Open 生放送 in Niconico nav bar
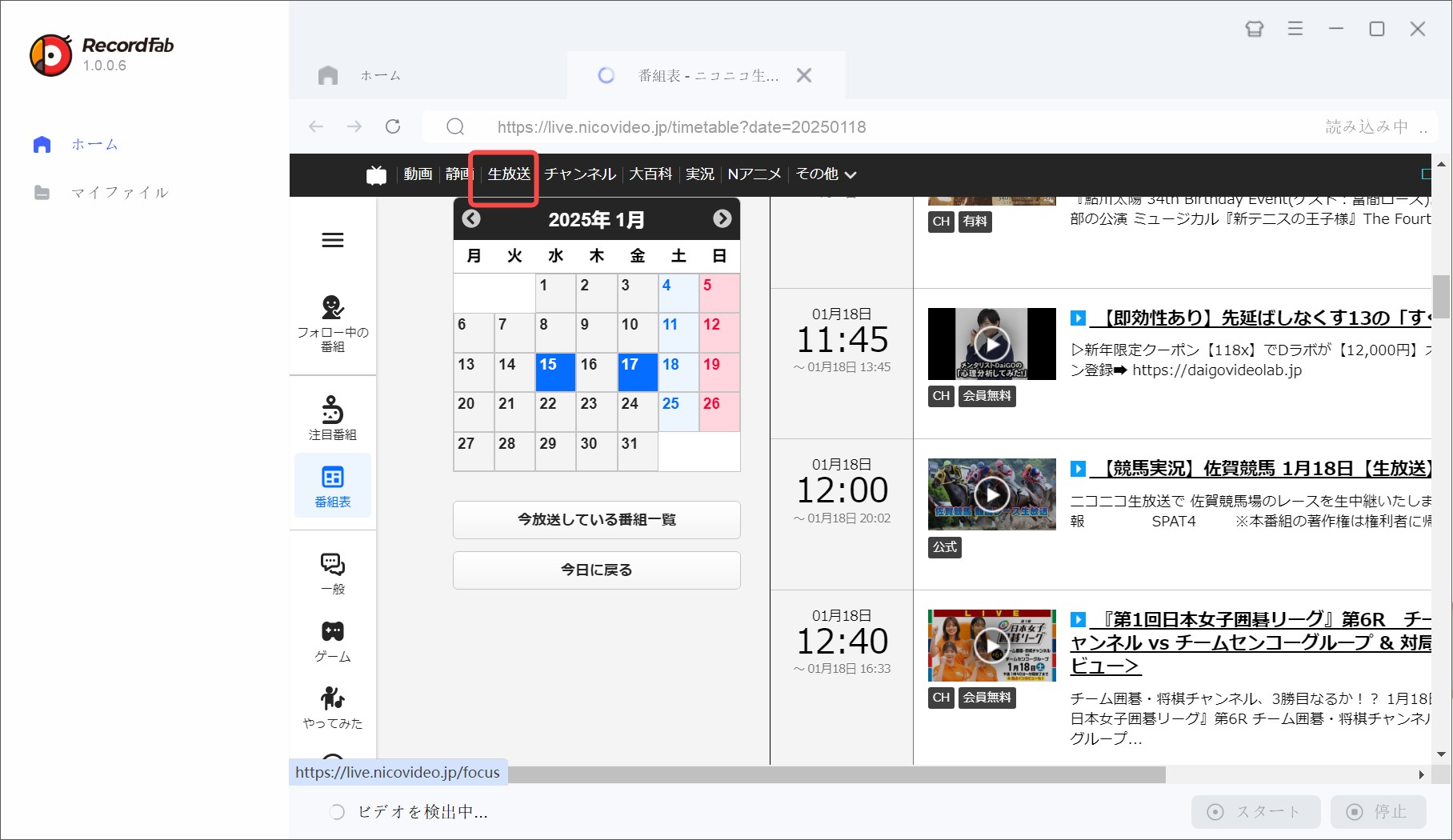 (x=509, y=174)
